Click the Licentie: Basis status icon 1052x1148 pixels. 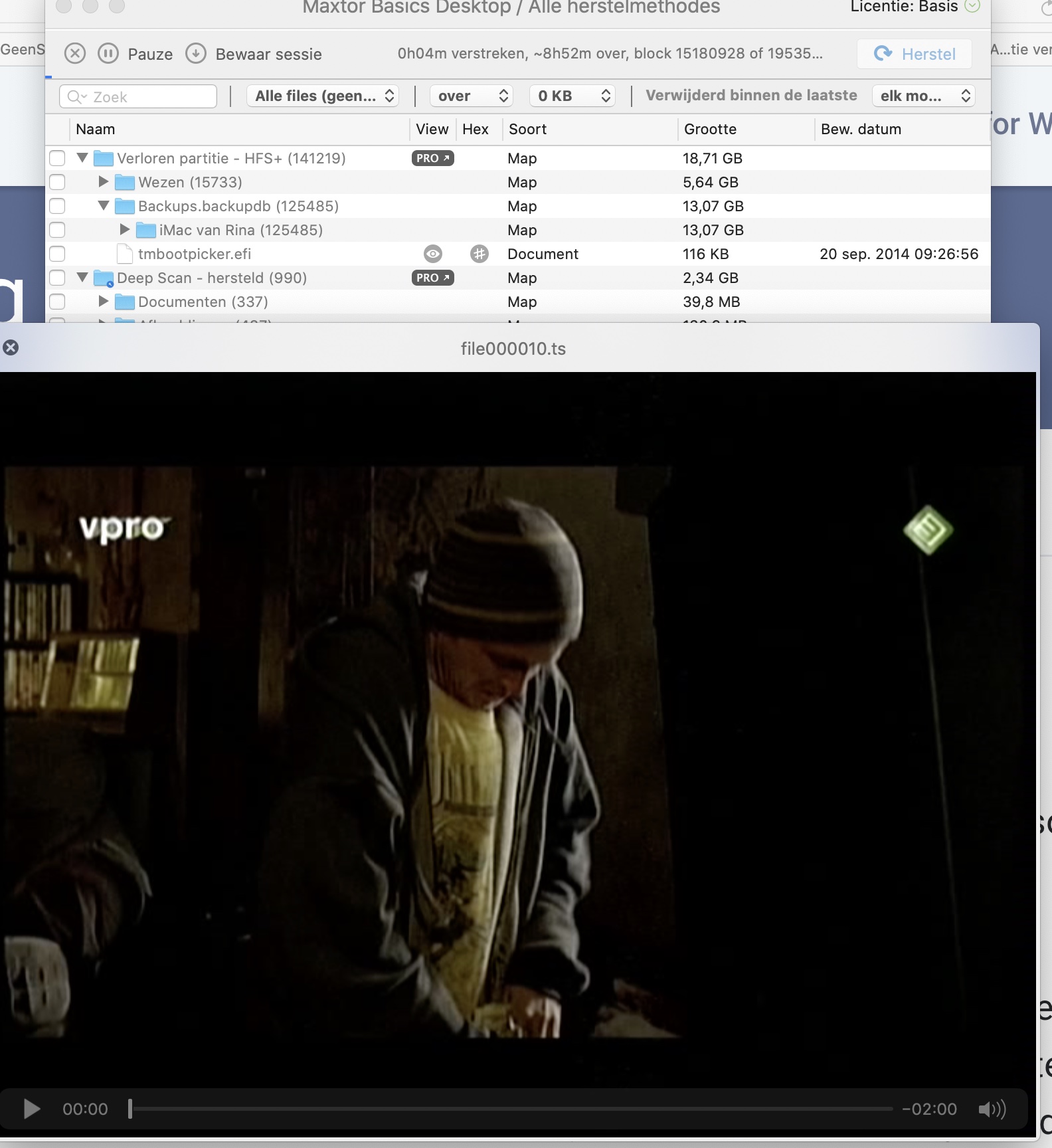[972, 6]
